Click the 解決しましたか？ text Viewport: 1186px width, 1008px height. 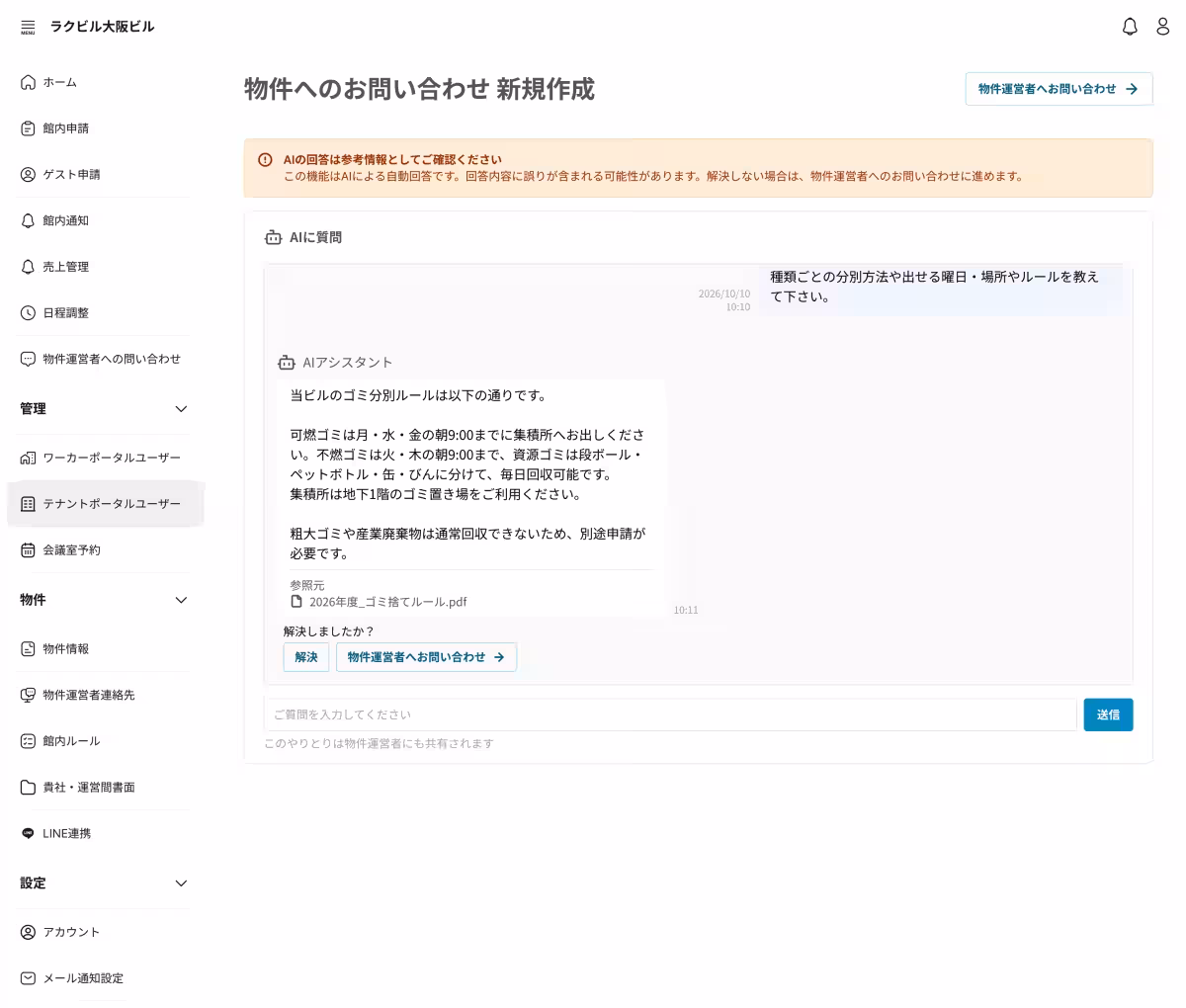(329, 631)
